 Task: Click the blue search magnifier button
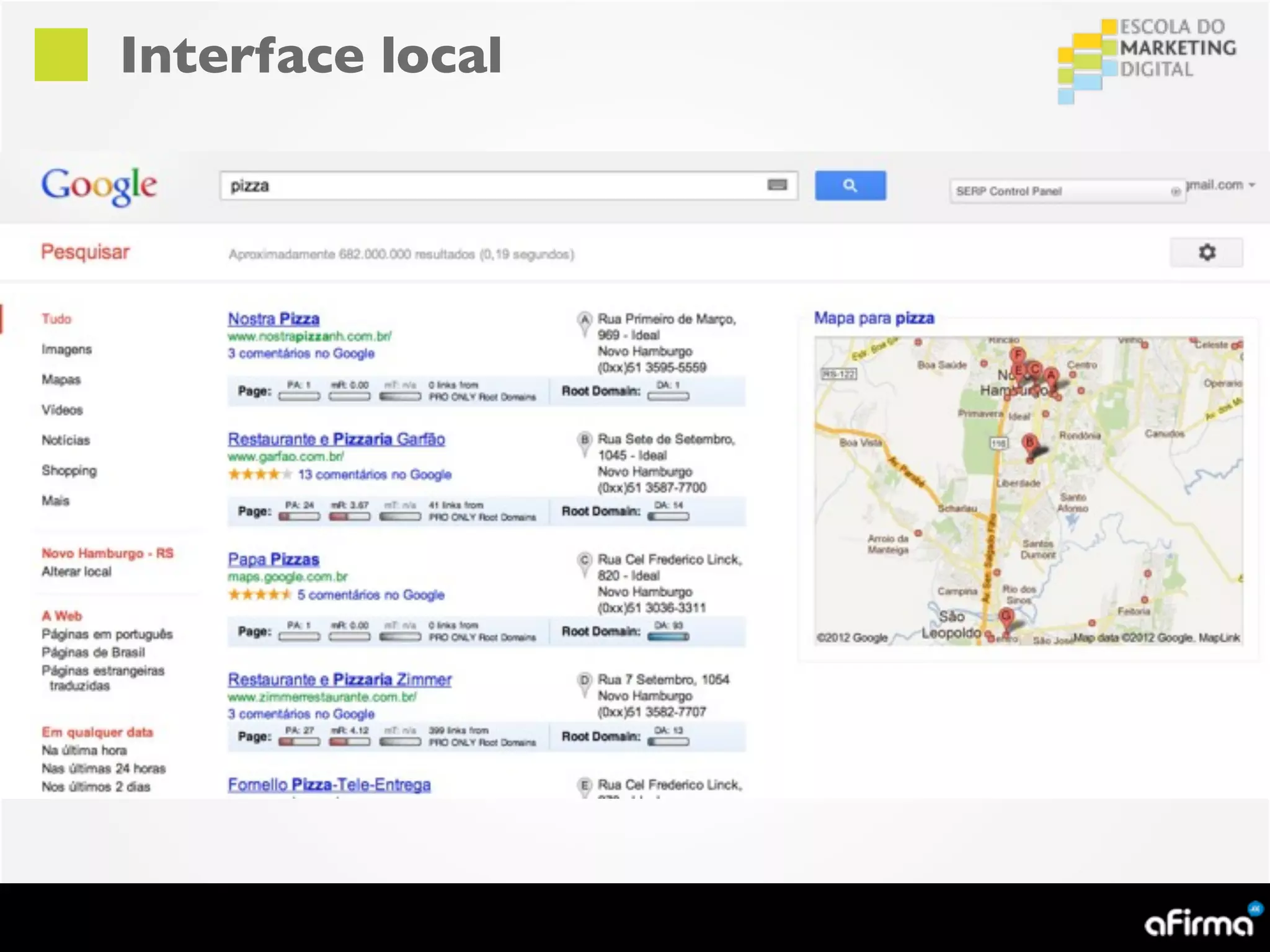click(850, 185)
